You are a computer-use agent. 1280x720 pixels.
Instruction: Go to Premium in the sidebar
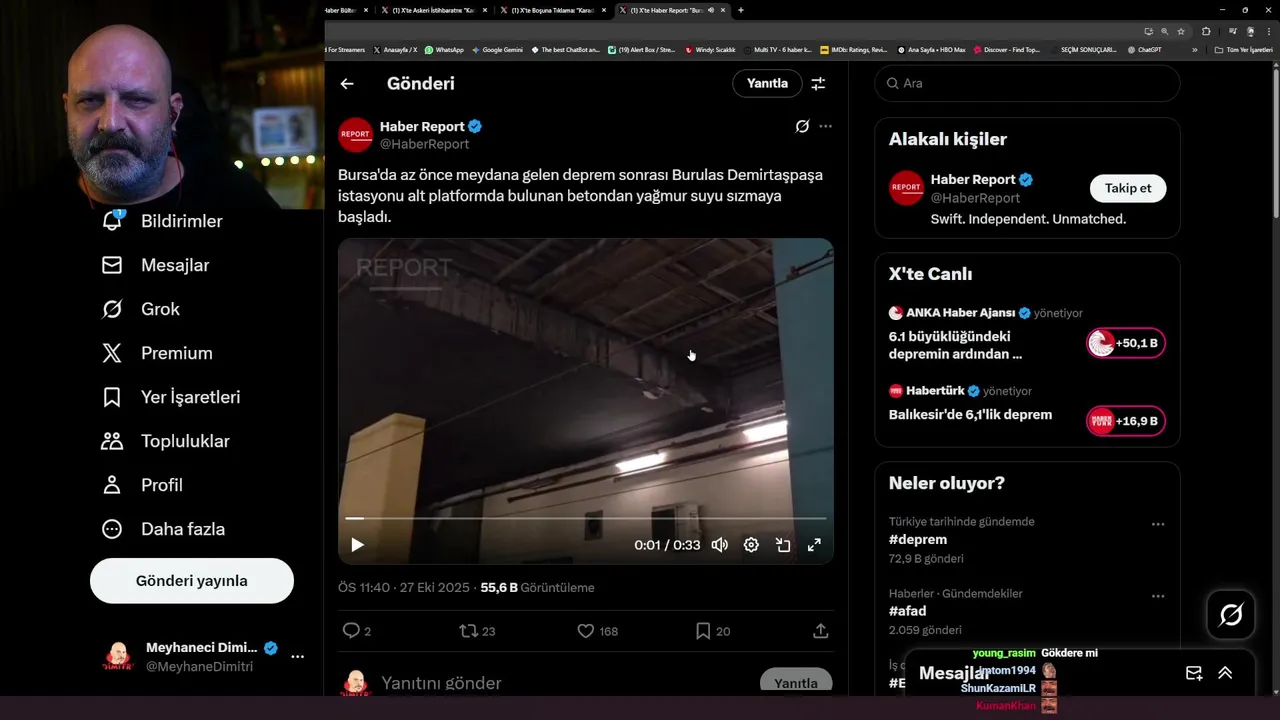click(x=157, y=353)
